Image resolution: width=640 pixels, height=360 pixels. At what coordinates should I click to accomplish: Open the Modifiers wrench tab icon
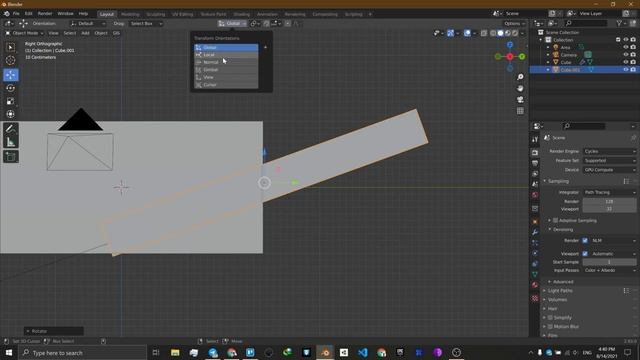(535, 232)
